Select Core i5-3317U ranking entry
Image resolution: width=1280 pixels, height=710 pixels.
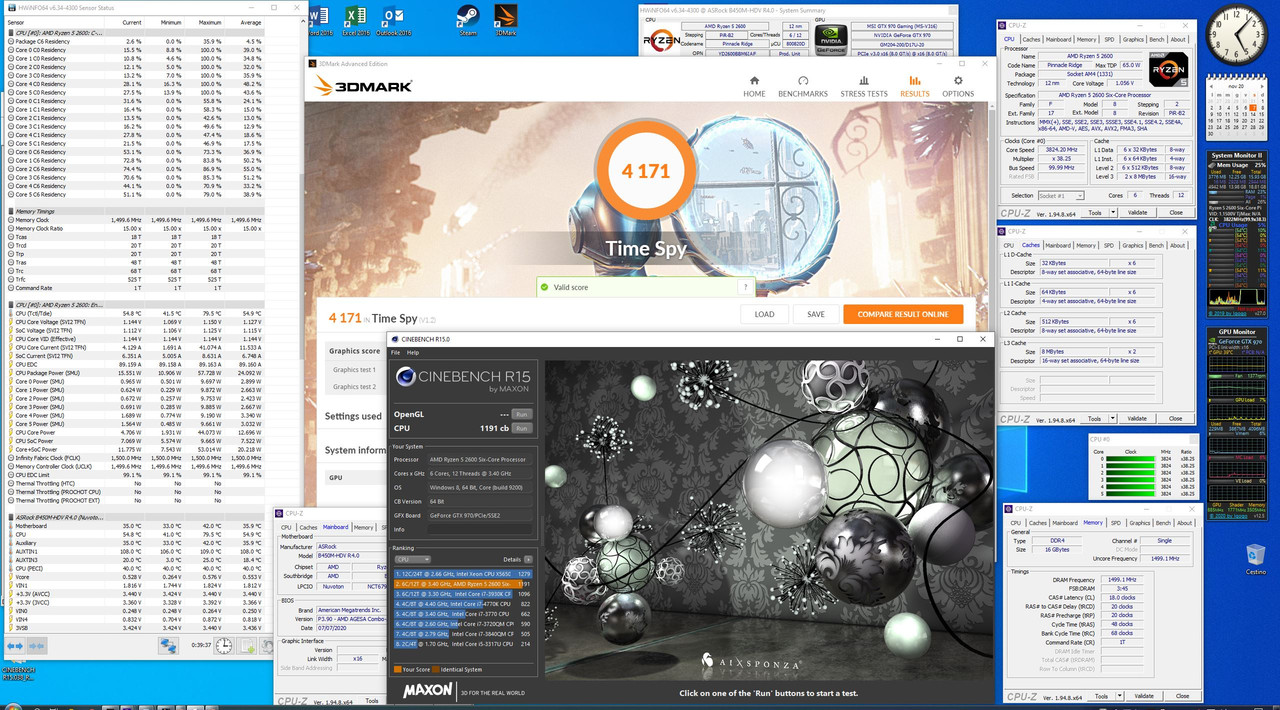[463, 644]
